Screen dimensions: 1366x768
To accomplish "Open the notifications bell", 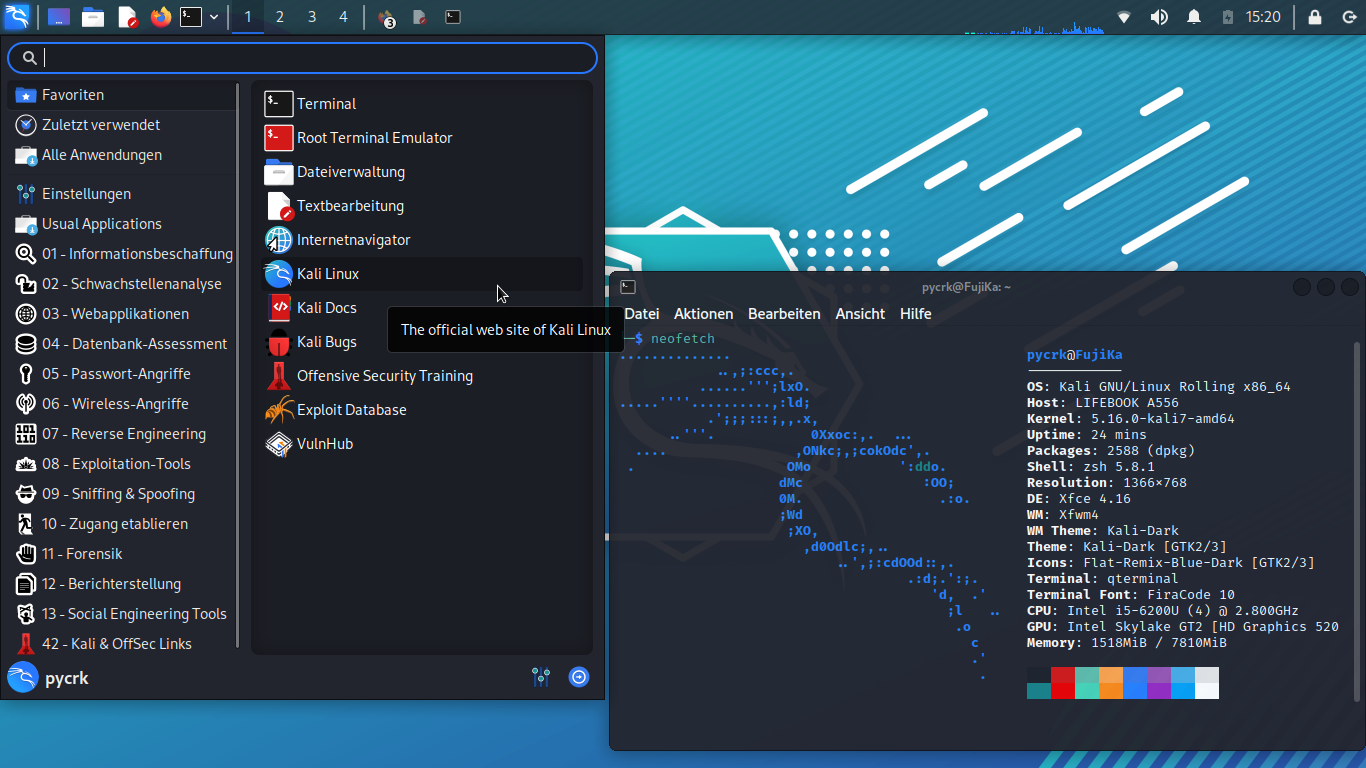I will point(1194,17).
